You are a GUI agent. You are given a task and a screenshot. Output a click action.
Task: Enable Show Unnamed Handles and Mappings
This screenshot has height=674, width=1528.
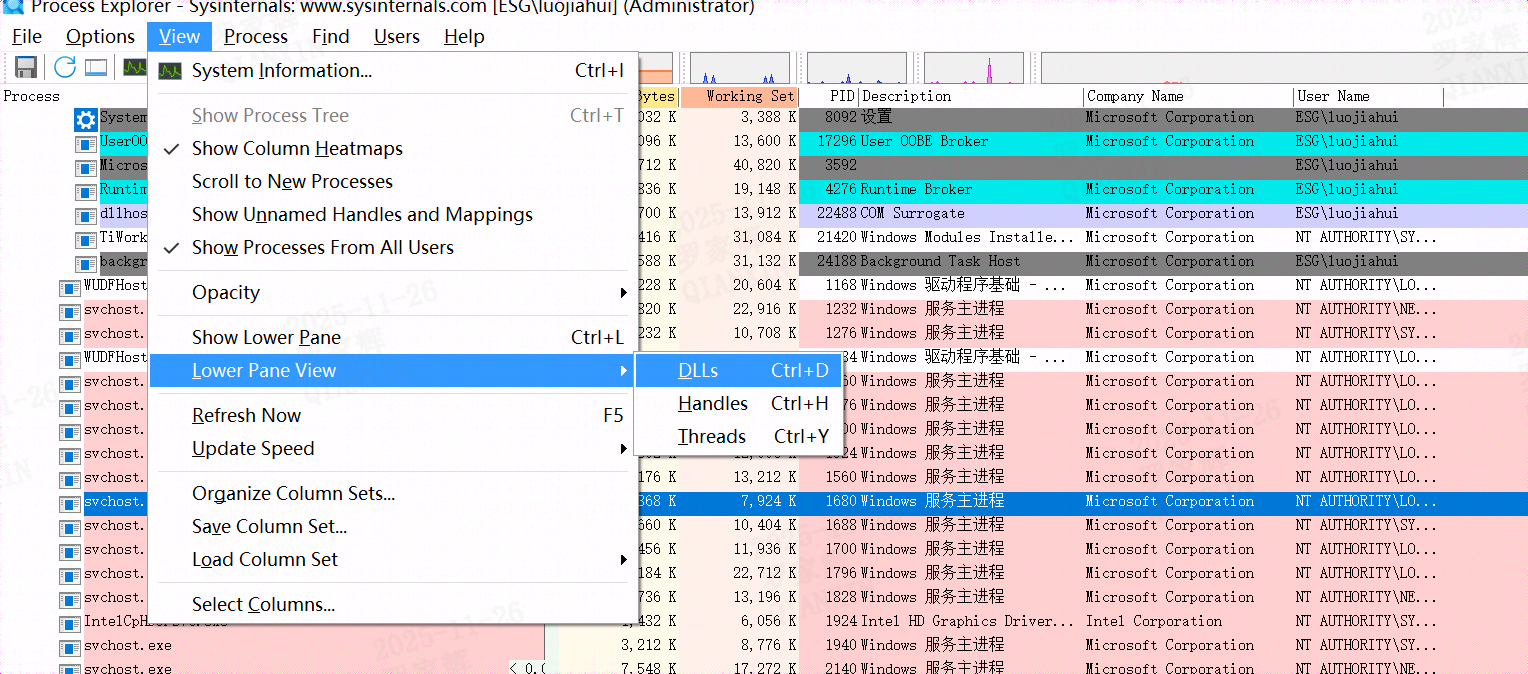[x=393, y=214]
